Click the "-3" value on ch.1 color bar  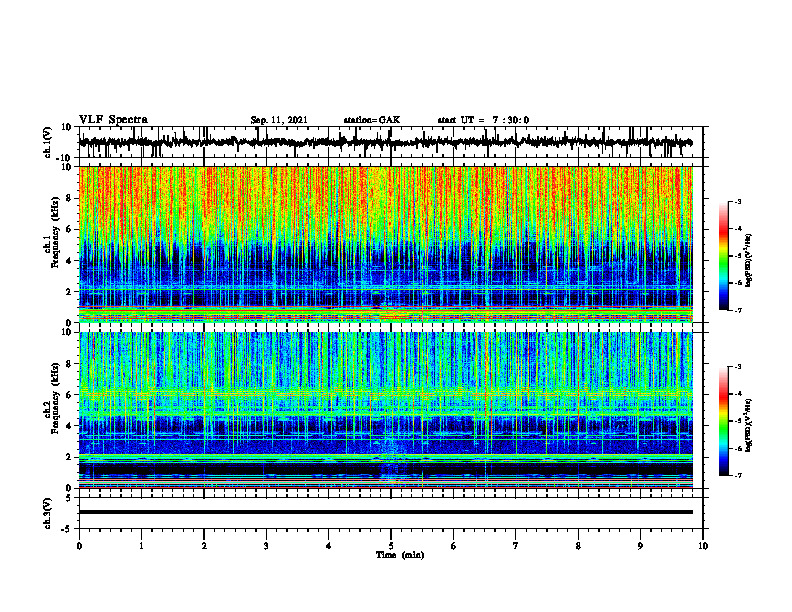(x=737, y=202)
